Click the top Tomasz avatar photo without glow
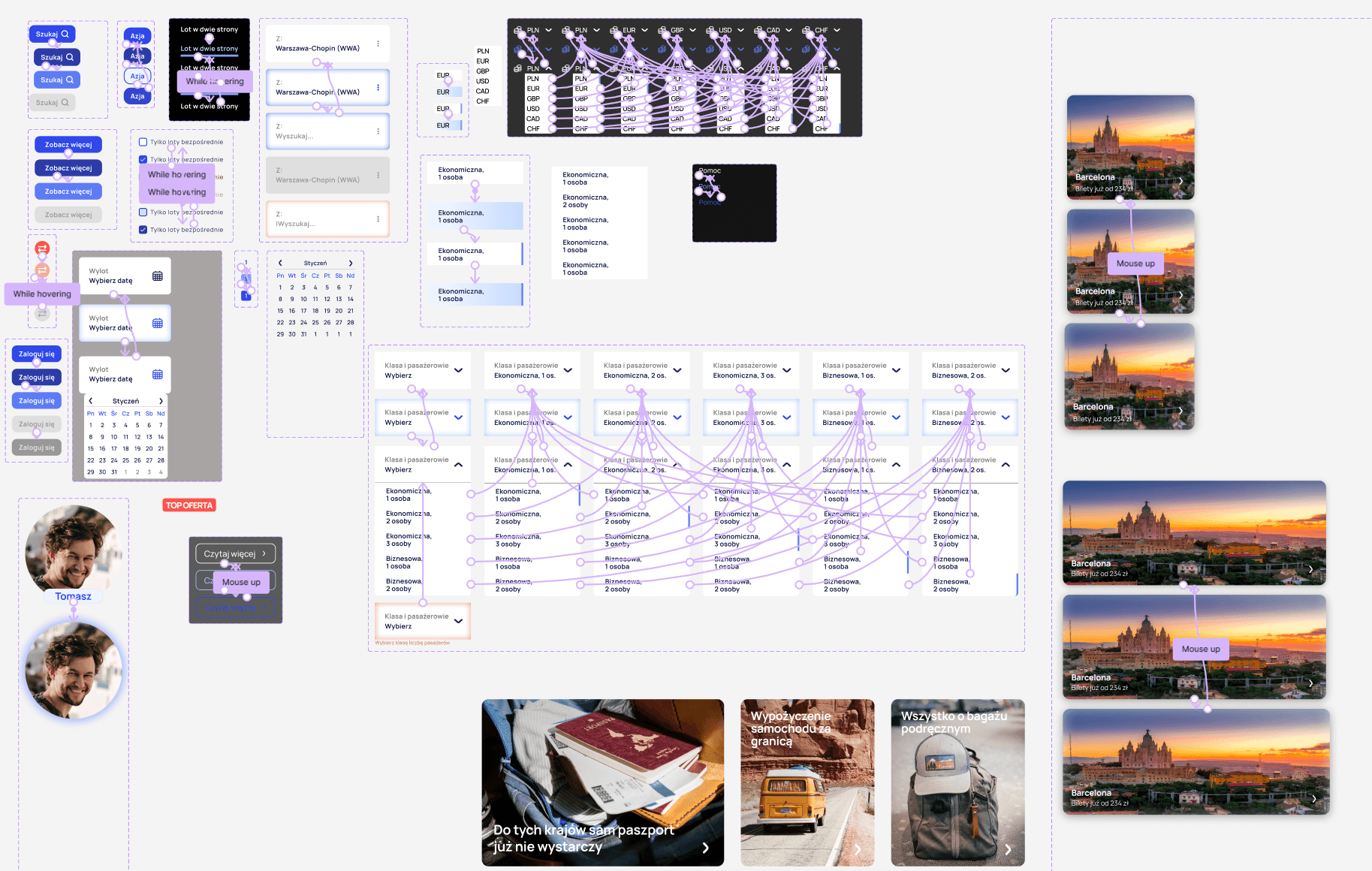Viewport: 1372px width, 871px height. tap(74, 553)
